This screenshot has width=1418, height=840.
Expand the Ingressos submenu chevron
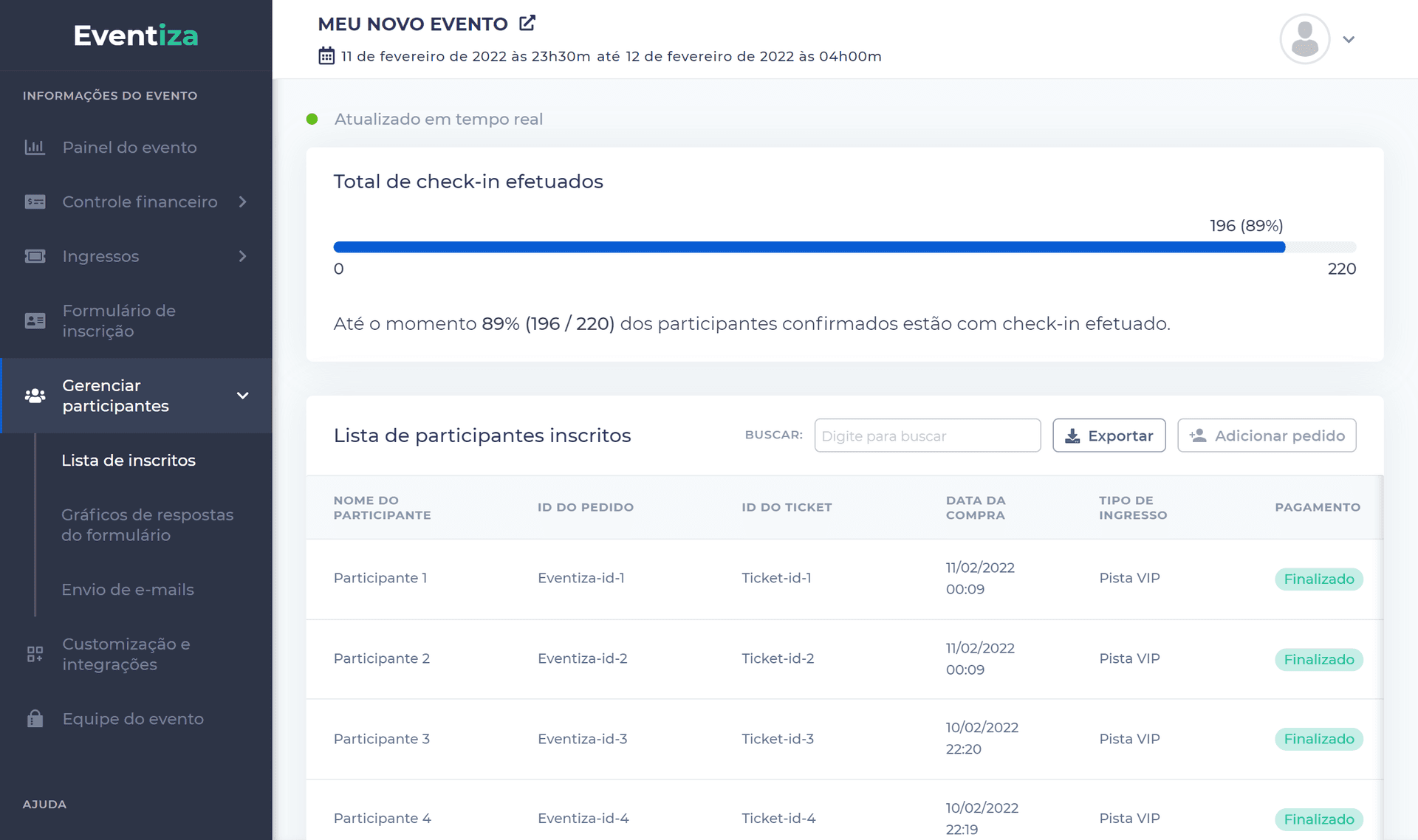242,256
